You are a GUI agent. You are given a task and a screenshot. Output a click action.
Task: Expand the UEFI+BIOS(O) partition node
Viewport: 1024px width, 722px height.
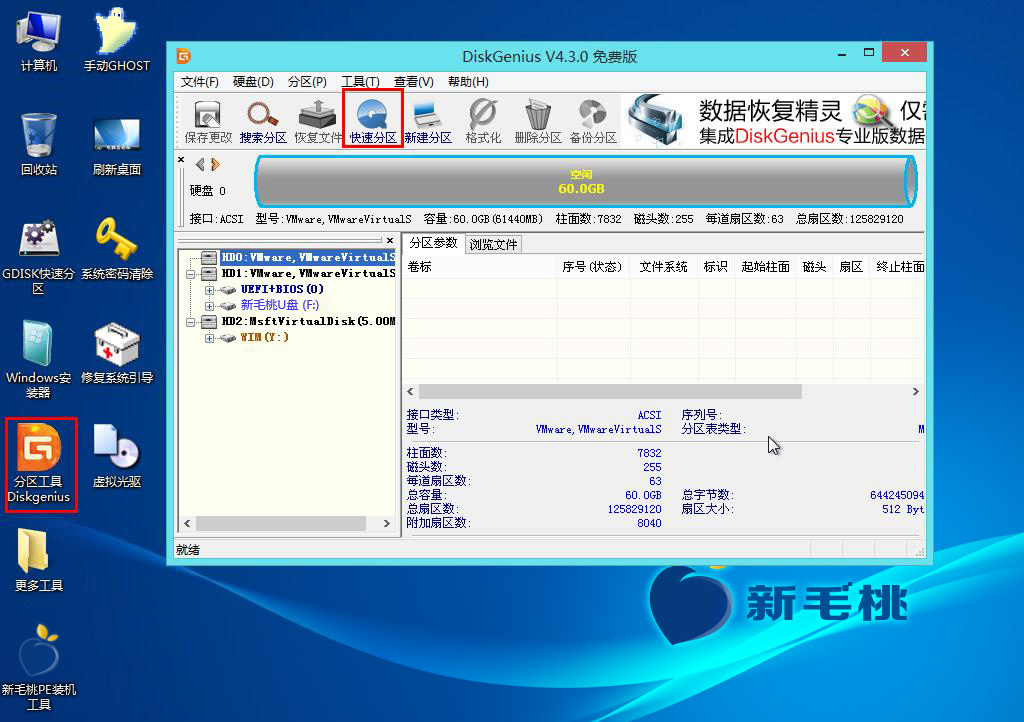tap(209, 290)
